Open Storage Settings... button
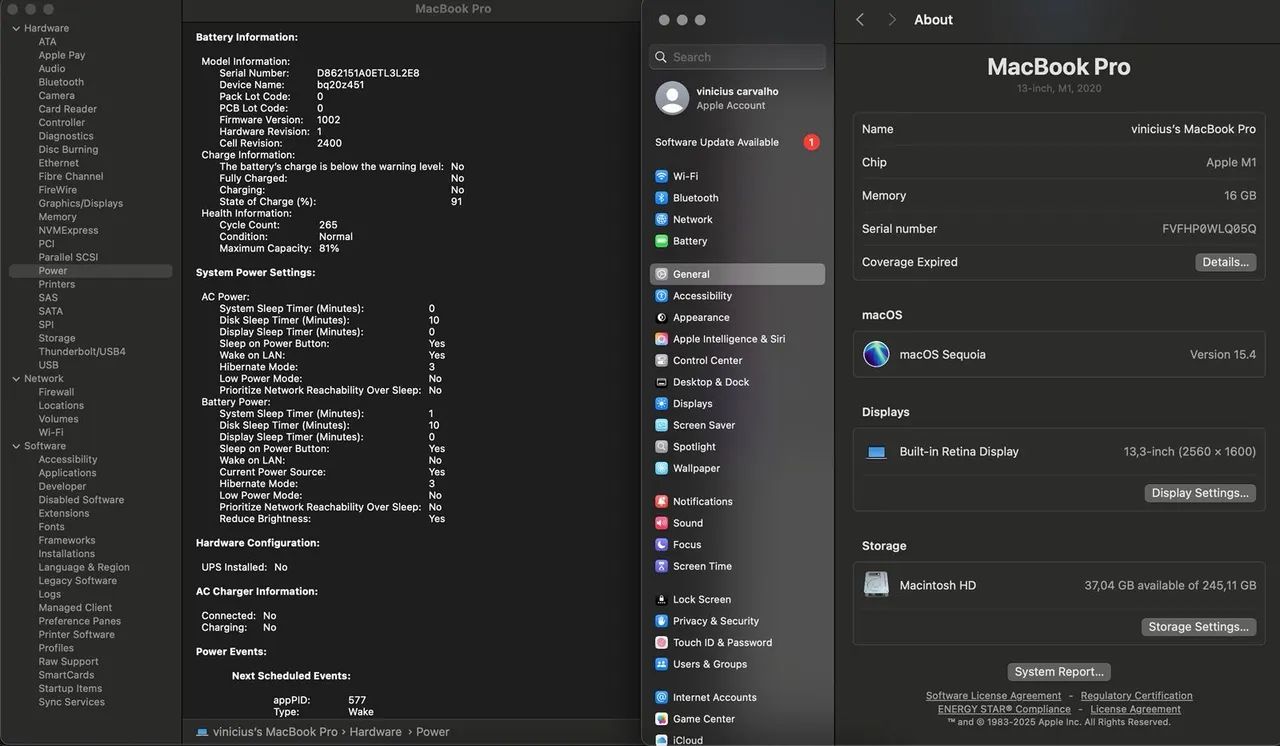 pos(1198,627)
